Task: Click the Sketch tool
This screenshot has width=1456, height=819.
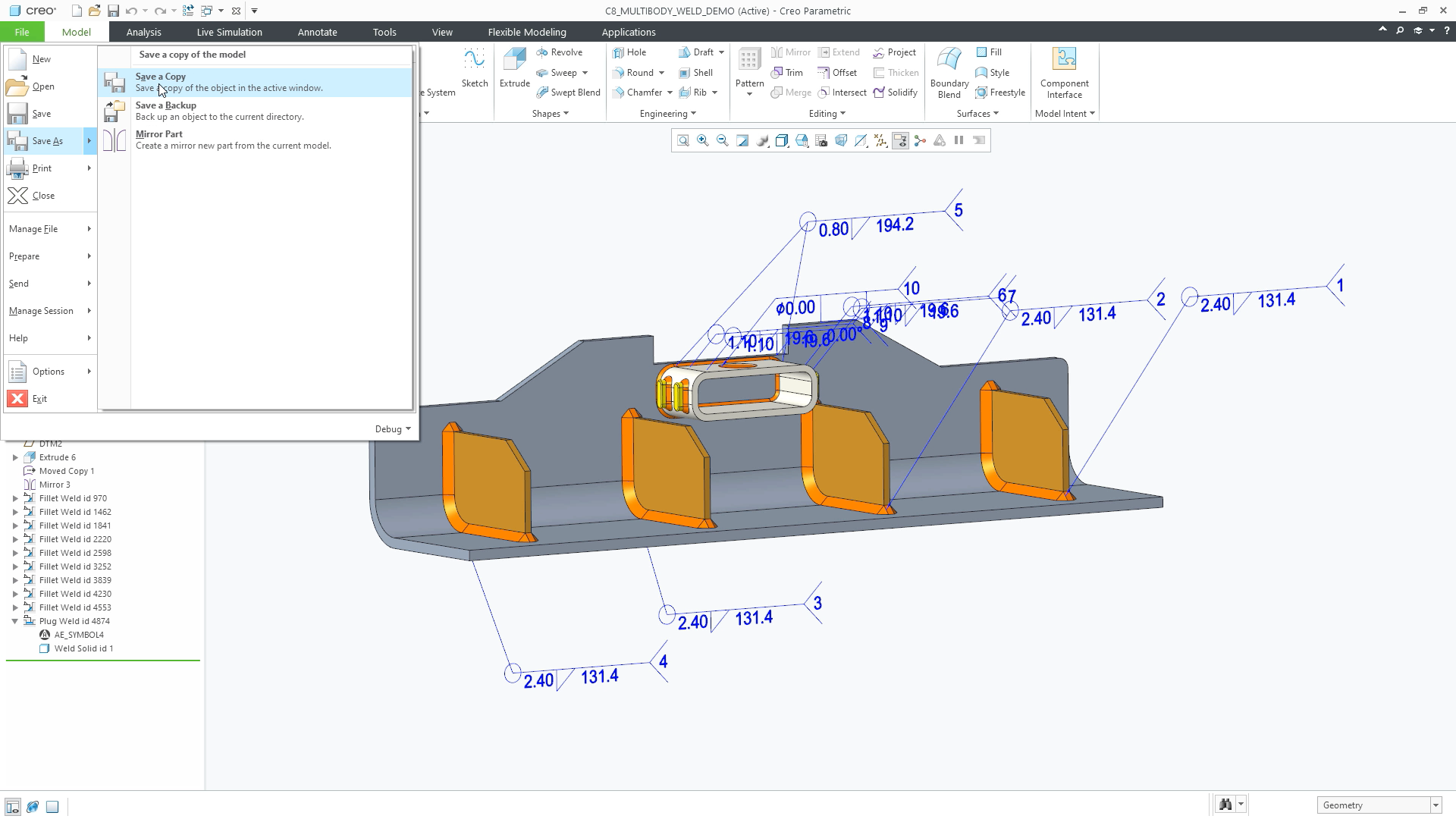Action: pos(475,68)
